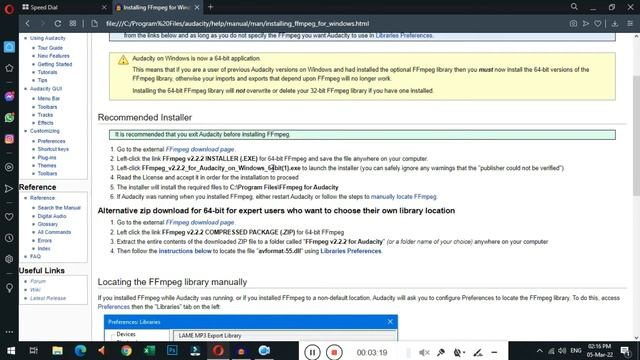Open the downloads panel
This screenshot has height=360, width=640.
[615, 24]
